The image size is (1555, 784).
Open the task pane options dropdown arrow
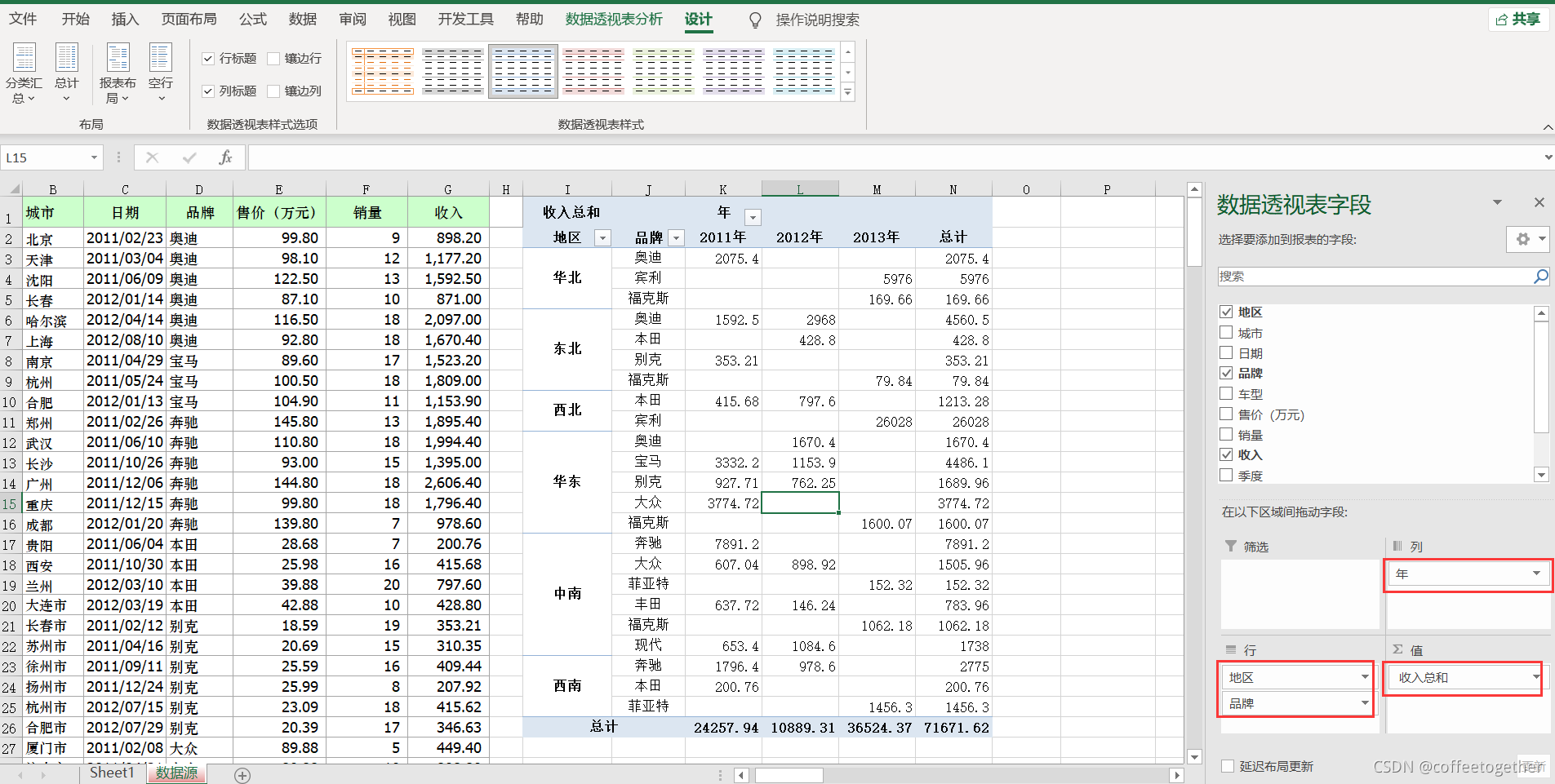click(1497, 202)
